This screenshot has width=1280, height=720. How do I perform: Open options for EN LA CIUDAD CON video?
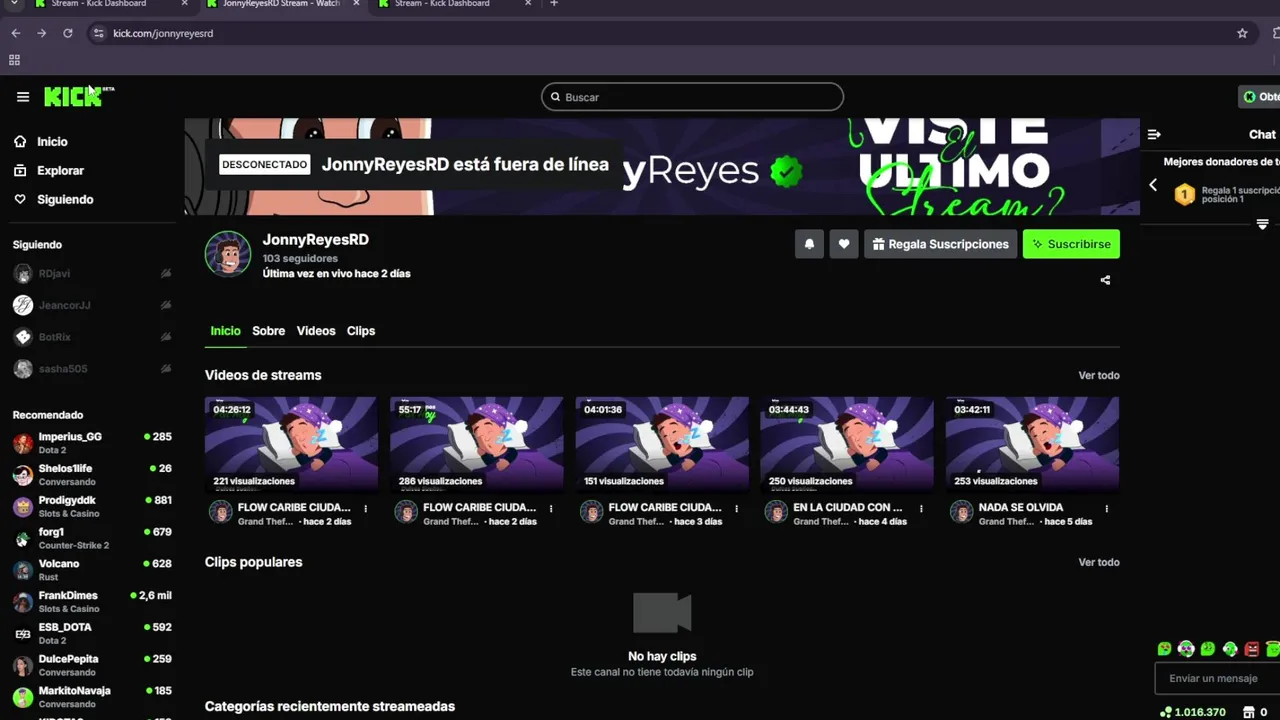(x=921, y=508)
